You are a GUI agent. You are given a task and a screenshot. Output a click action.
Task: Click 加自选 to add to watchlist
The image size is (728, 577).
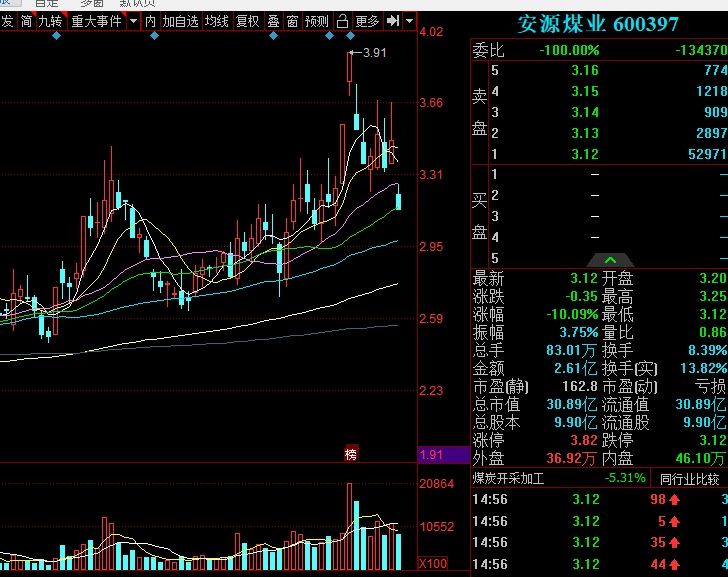[181, 21]
